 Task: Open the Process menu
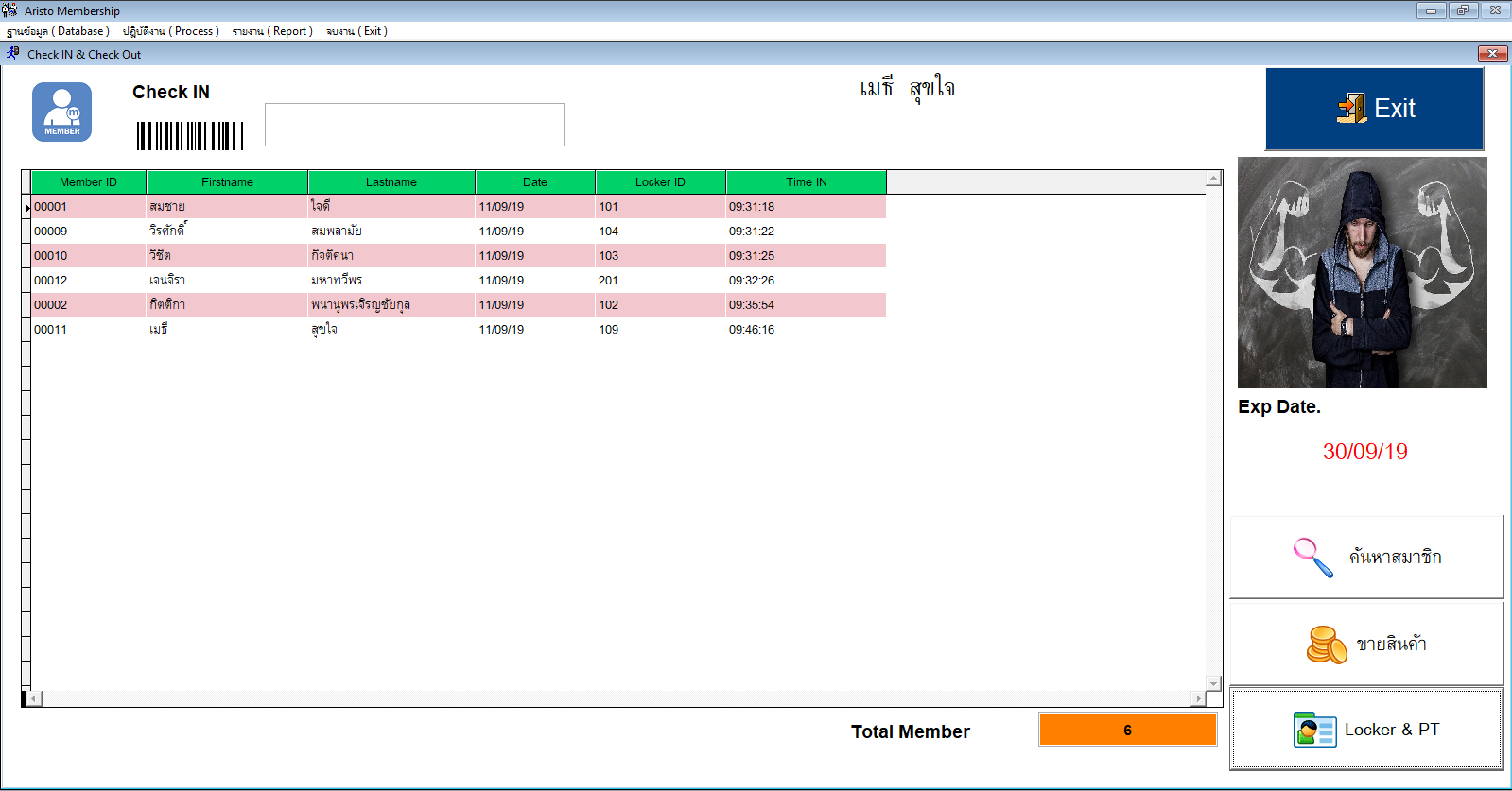point(171,31)
